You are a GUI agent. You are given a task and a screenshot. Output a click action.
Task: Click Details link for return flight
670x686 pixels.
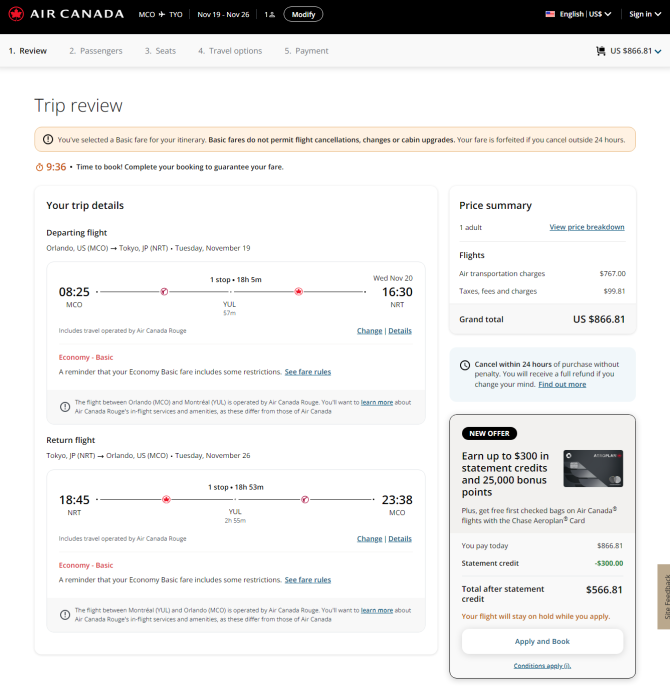coord(400,539)
